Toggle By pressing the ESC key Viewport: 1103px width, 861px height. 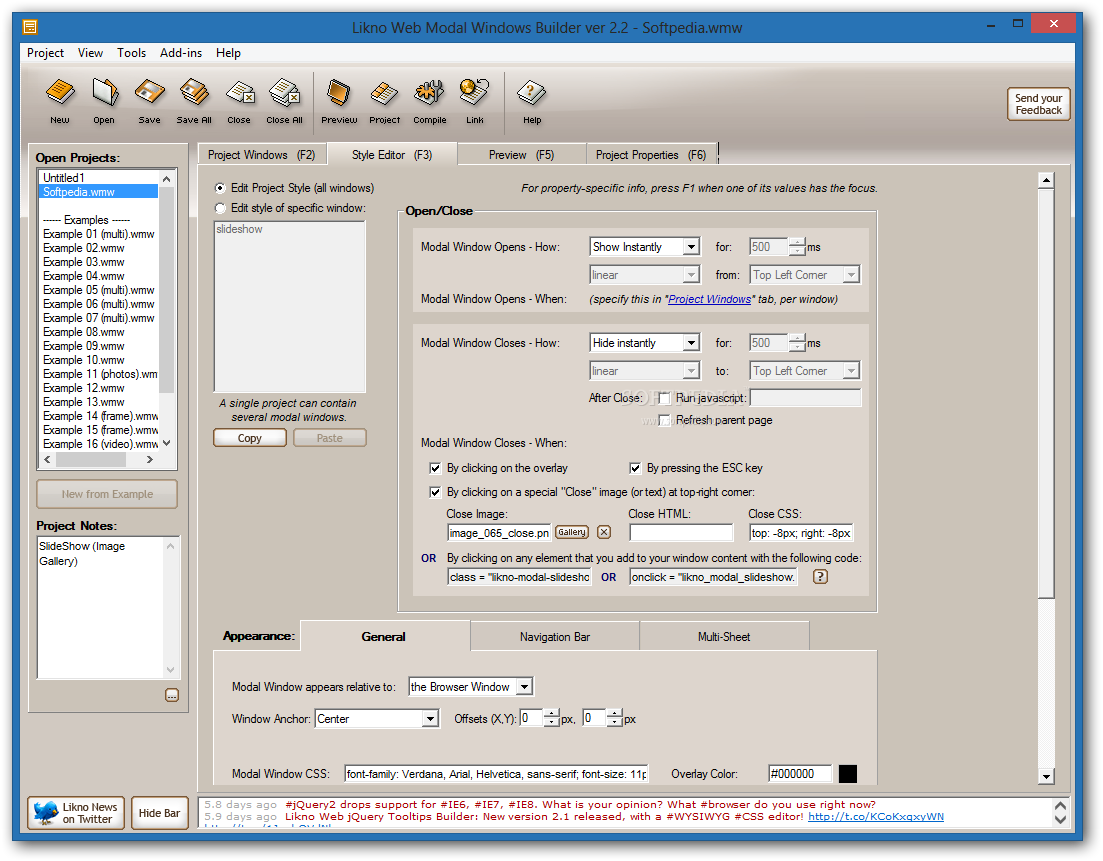pos(635,468)
